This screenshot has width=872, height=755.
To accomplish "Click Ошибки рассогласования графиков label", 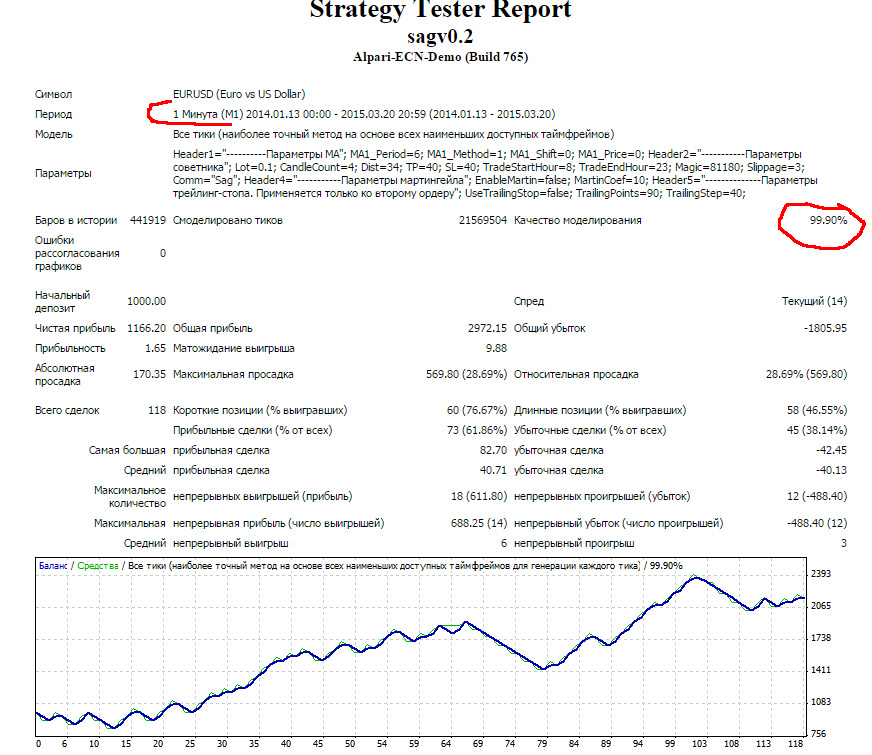I will [x=77, y=253].
